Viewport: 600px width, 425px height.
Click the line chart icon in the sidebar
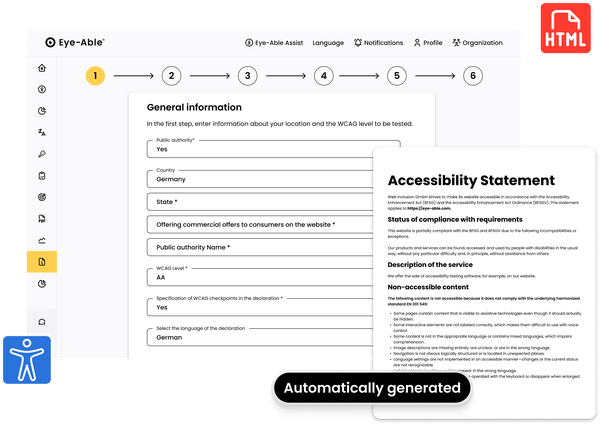pos(42,240)
